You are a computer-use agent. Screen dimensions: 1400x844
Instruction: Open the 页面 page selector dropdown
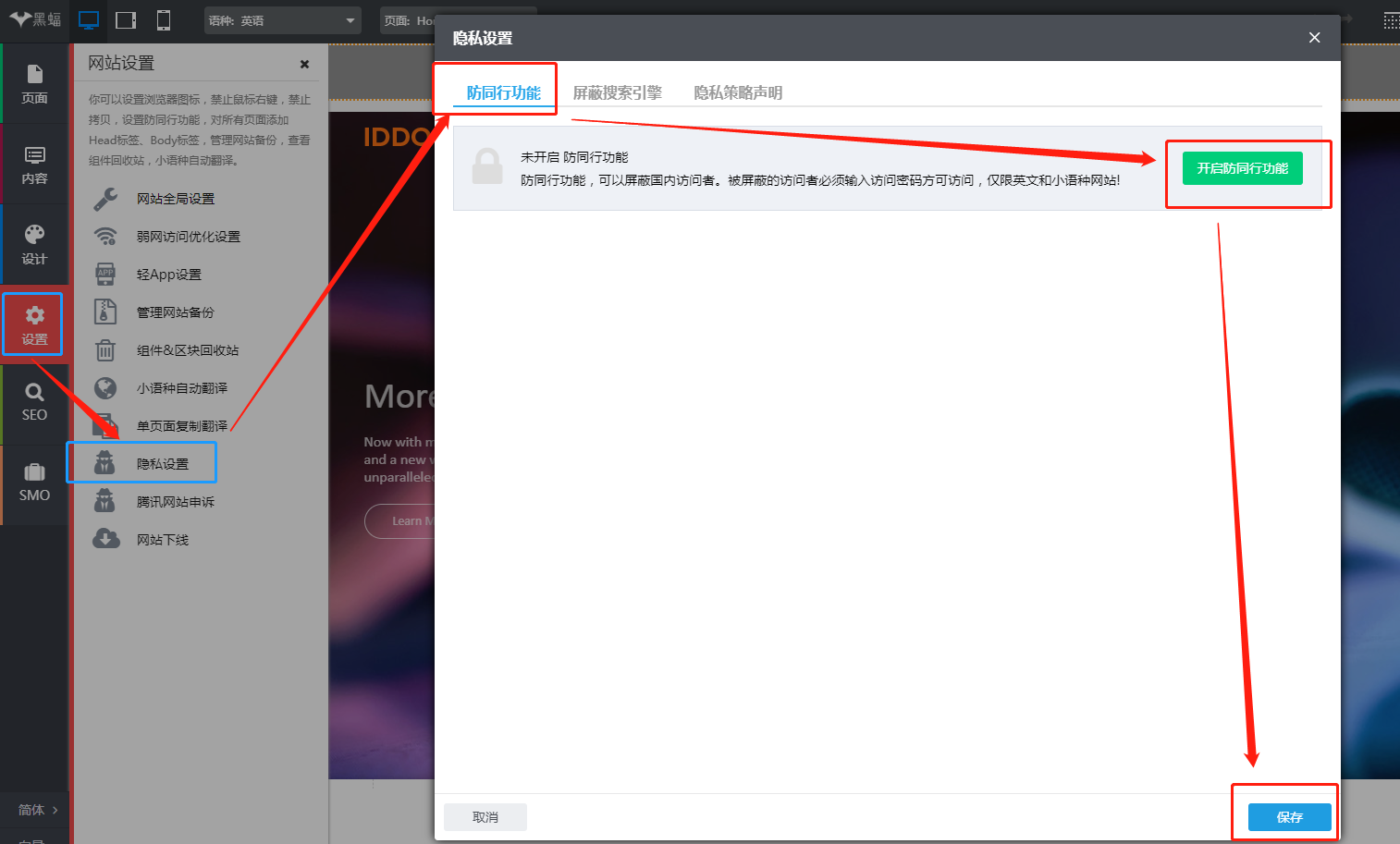pyautogui.click(x=408, y=20)
